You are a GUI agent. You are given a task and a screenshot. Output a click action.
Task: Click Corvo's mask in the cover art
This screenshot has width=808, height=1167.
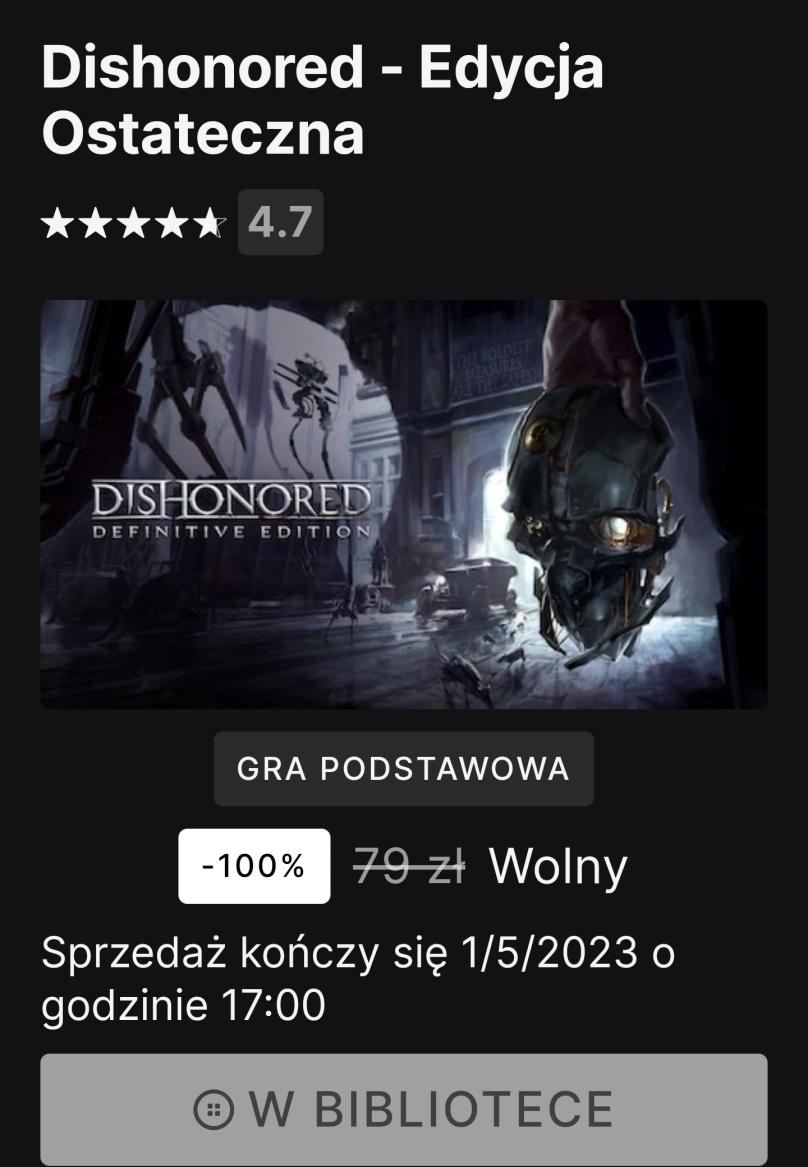point(591,521)
